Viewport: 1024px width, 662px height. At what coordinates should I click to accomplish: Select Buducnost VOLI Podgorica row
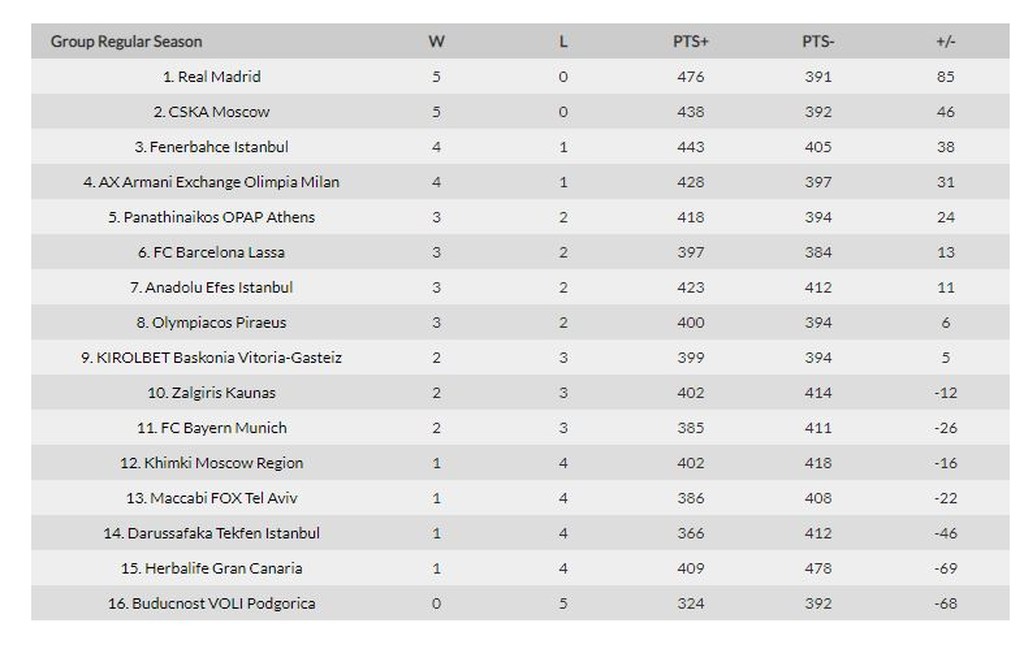click(x=219, y=603)
